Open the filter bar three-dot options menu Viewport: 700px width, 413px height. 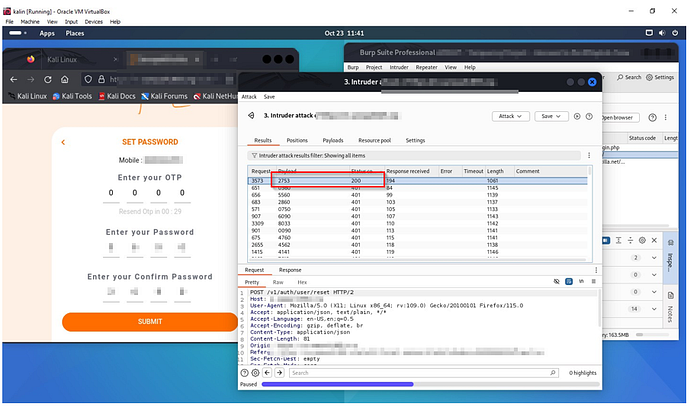(589, 155)
